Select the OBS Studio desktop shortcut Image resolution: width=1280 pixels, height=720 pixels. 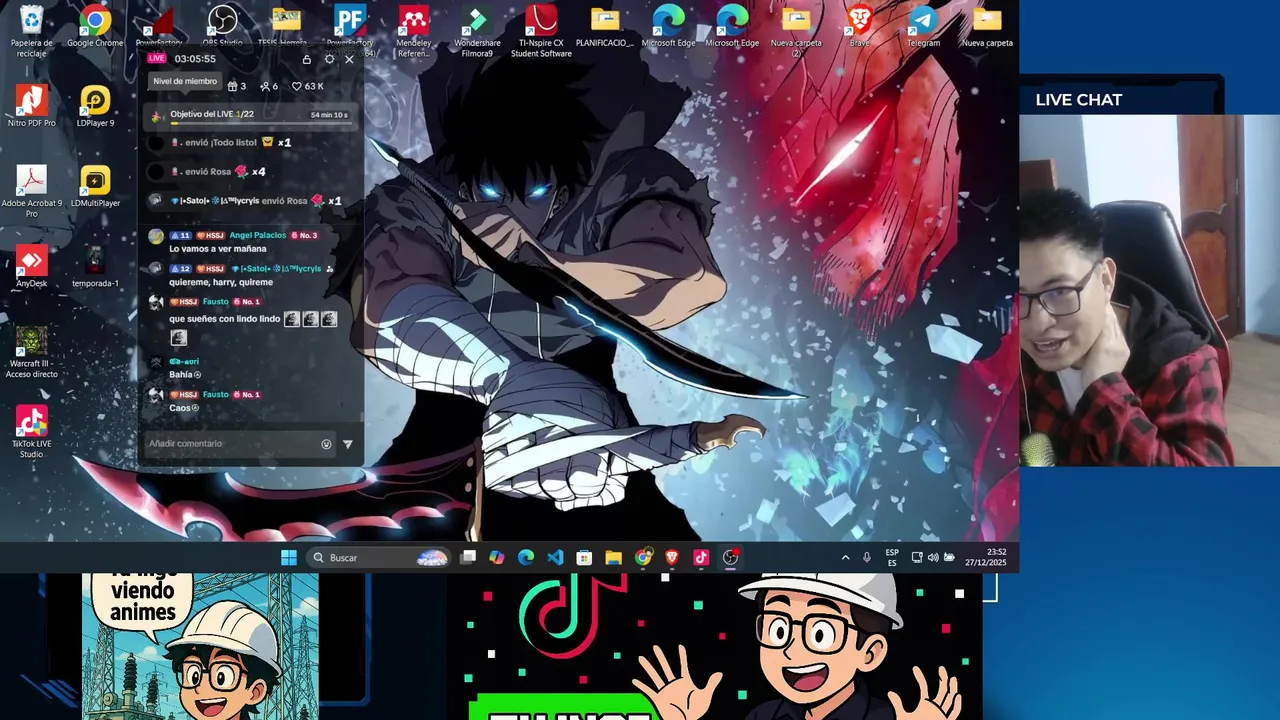coord(222,26)
